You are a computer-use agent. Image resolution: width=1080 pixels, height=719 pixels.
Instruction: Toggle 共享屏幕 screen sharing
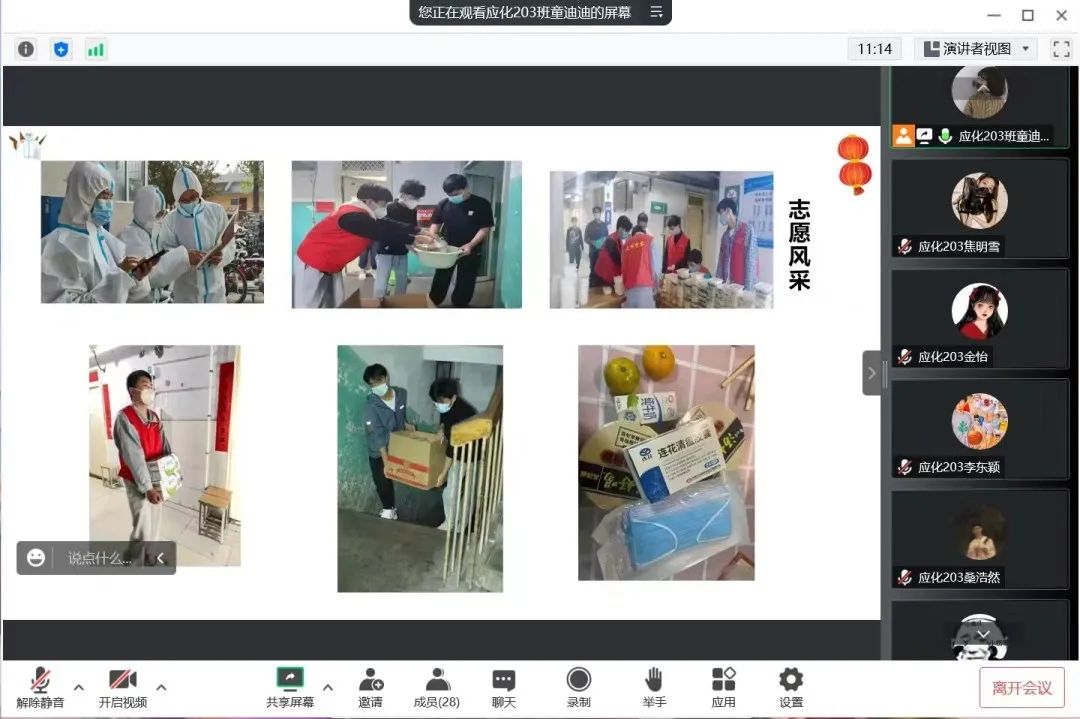[290, 687]
